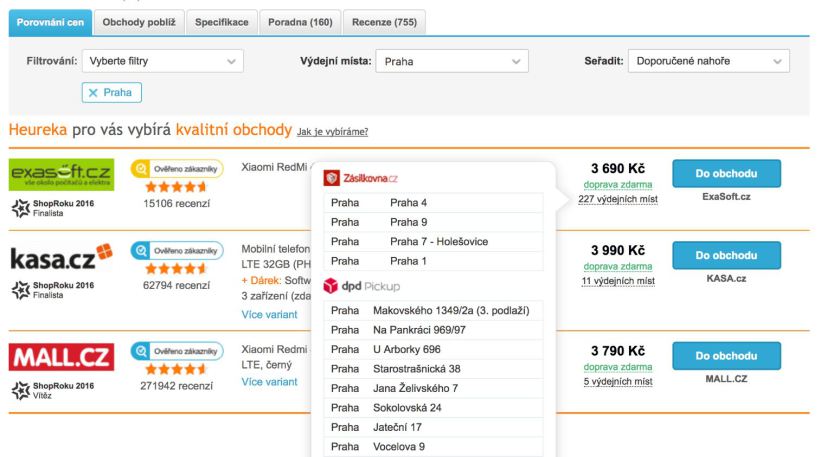The height and width of the screenshot is (457, 840).
Task: Click the 3 990 Kč price
Action: pyautogui.click(x=618, y=251)
